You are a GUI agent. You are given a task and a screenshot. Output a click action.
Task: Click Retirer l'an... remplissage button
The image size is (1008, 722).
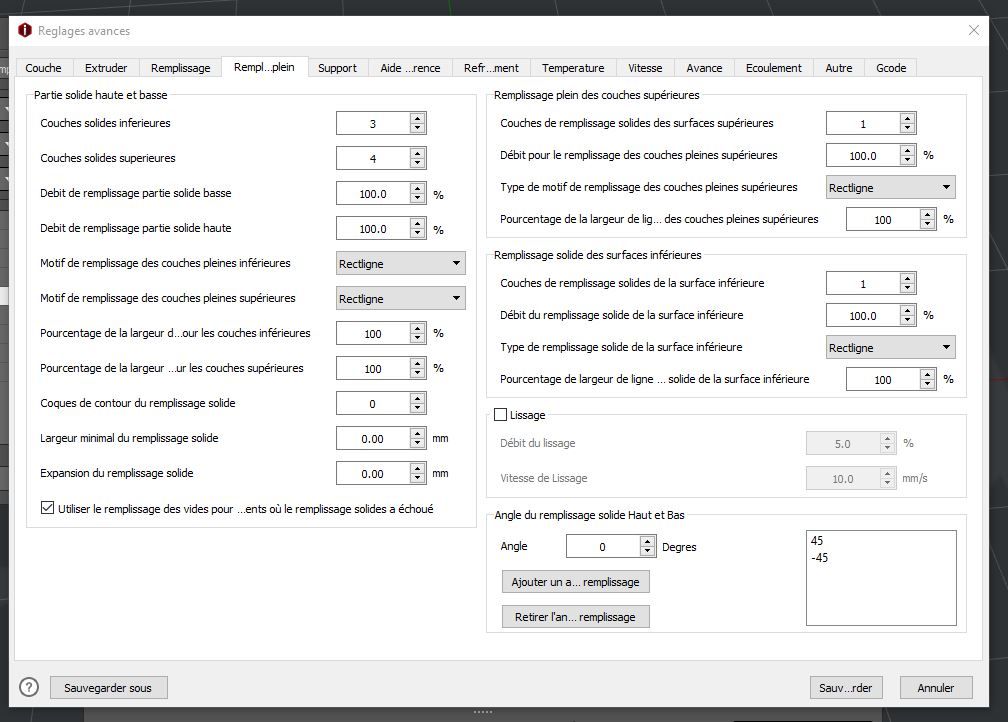(x=575, y=617)
